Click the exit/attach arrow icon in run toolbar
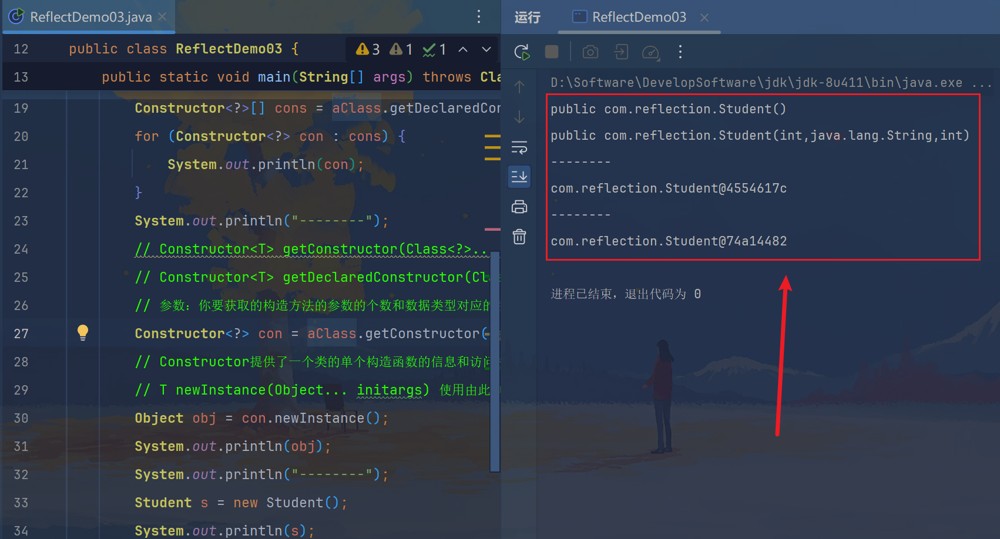 pos(621,52)
